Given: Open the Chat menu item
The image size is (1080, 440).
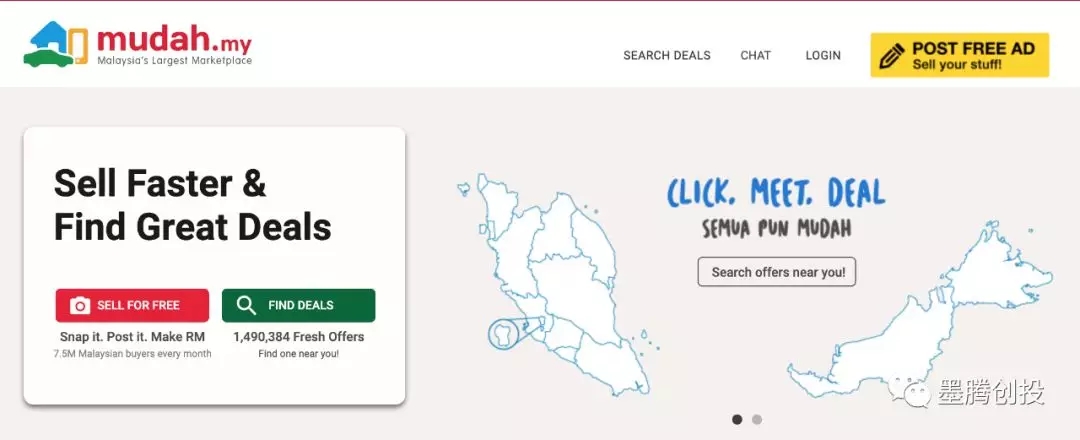Looking at the screenshot, I should point(755,56).
